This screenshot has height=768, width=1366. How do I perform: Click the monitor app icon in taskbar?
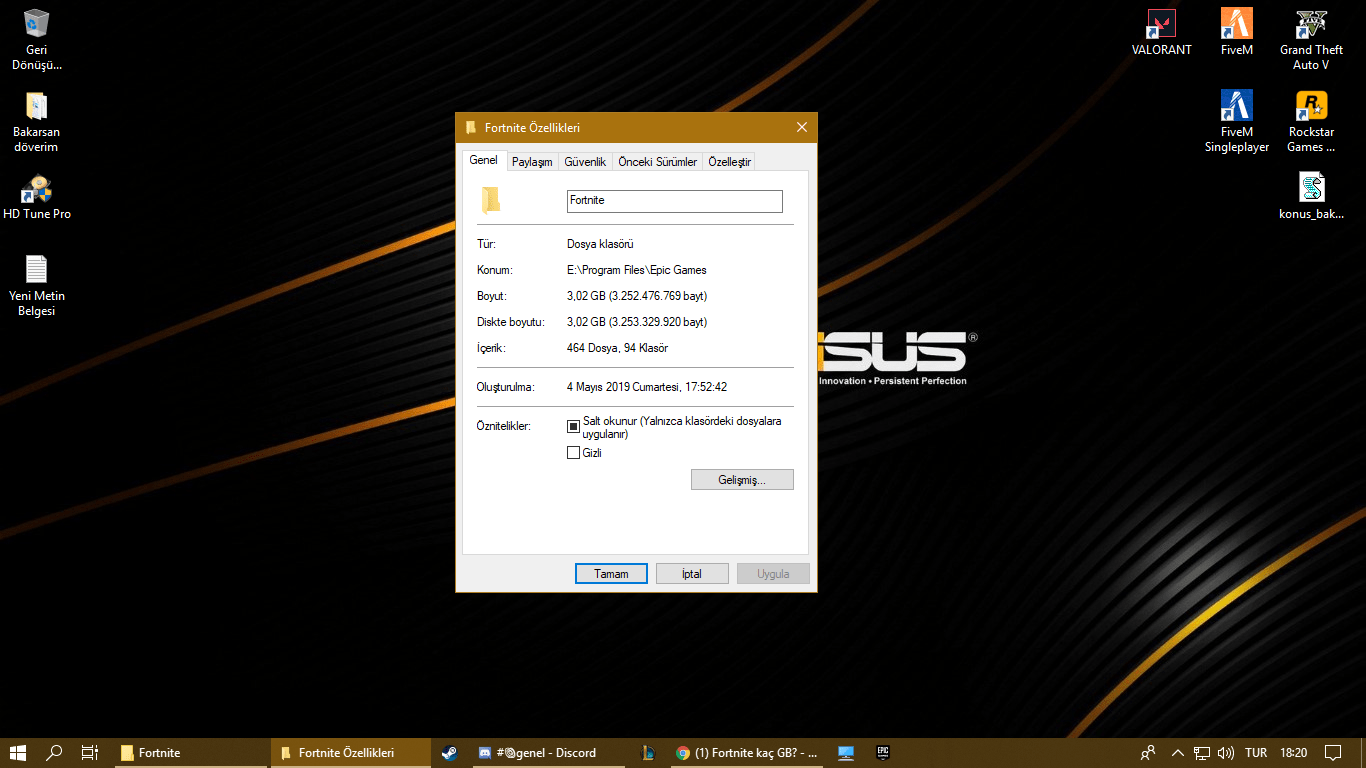(x=846, y=753)
